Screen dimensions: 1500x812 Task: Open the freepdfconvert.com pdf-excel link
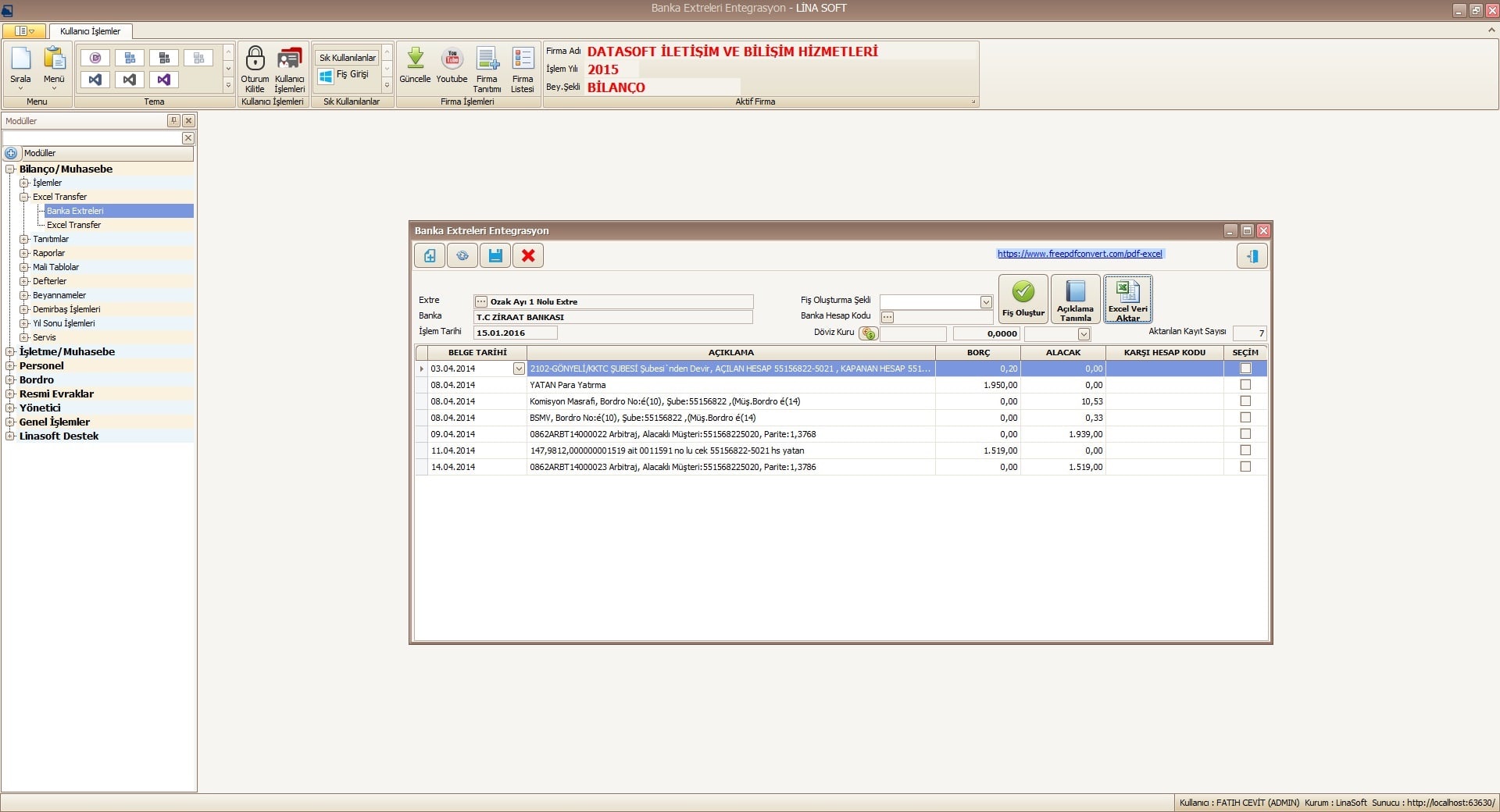pyautogui.click(x=1080, y=254)
